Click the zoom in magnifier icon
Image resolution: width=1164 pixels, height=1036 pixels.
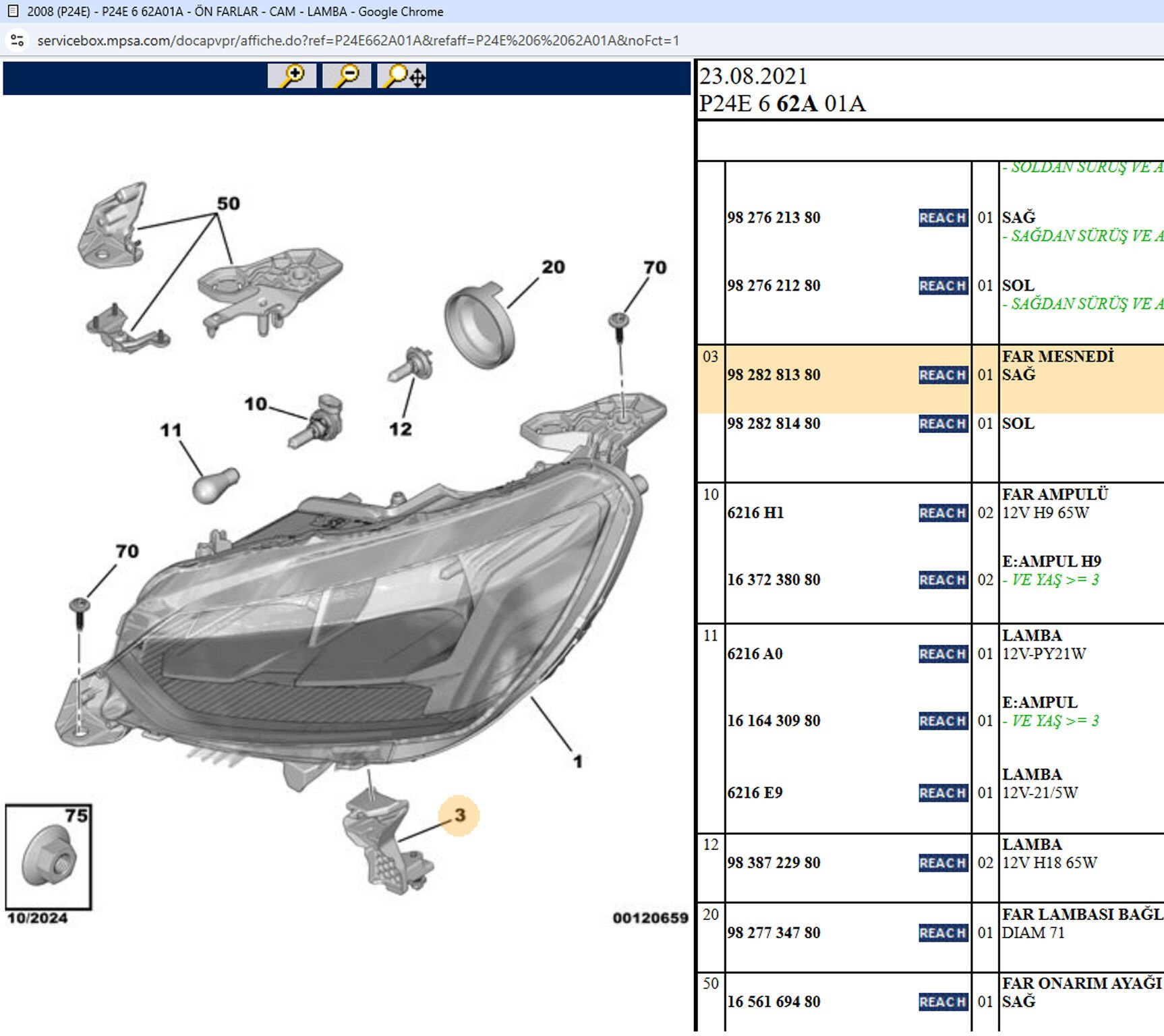click(x=292, y=76)
